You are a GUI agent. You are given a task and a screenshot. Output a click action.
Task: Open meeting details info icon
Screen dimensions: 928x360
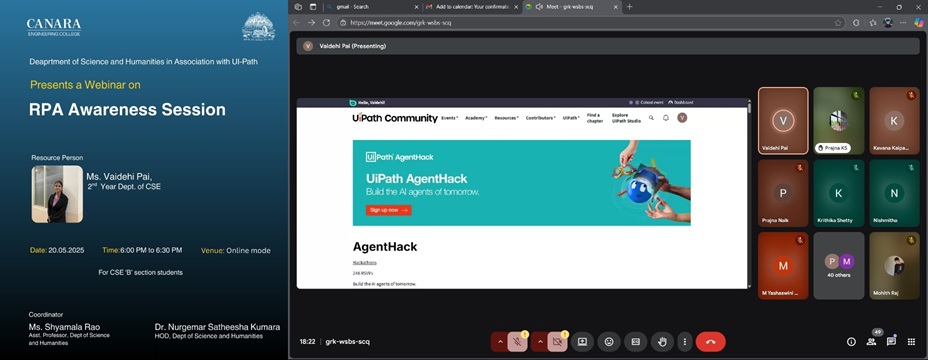click(851, 342)
